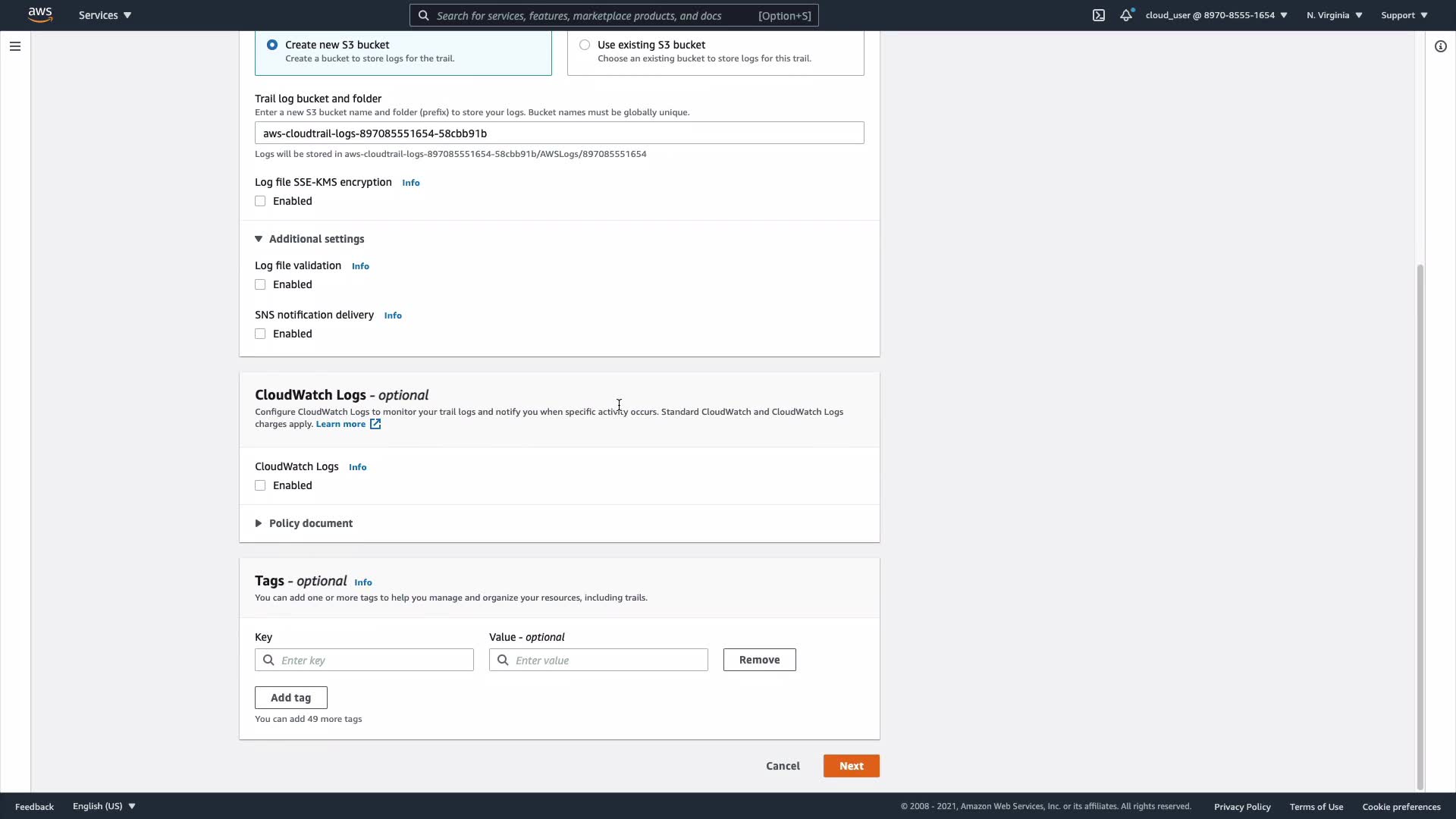The image size is (1456, 819).
Task: Click the Trail log bucket name field
Action: [559, 133]
